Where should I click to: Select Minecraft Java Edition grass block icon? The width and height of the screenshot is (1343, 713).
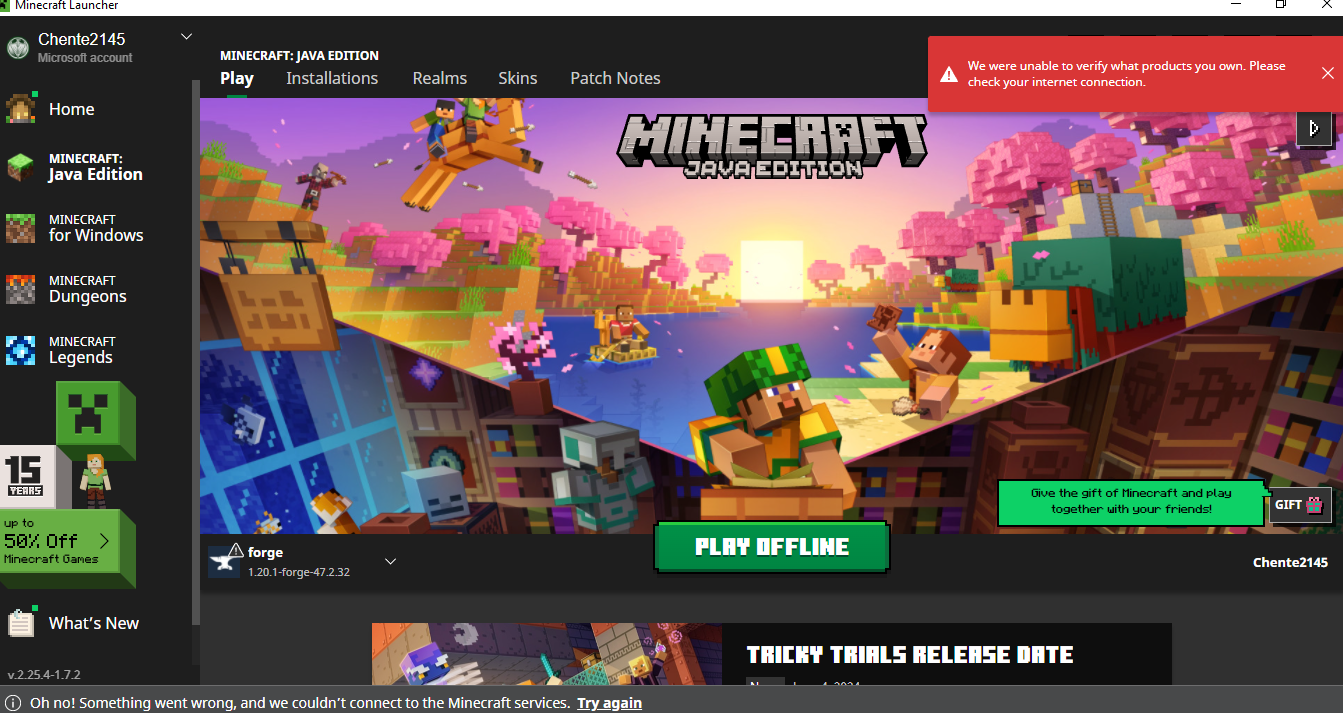tap(21, 167)
